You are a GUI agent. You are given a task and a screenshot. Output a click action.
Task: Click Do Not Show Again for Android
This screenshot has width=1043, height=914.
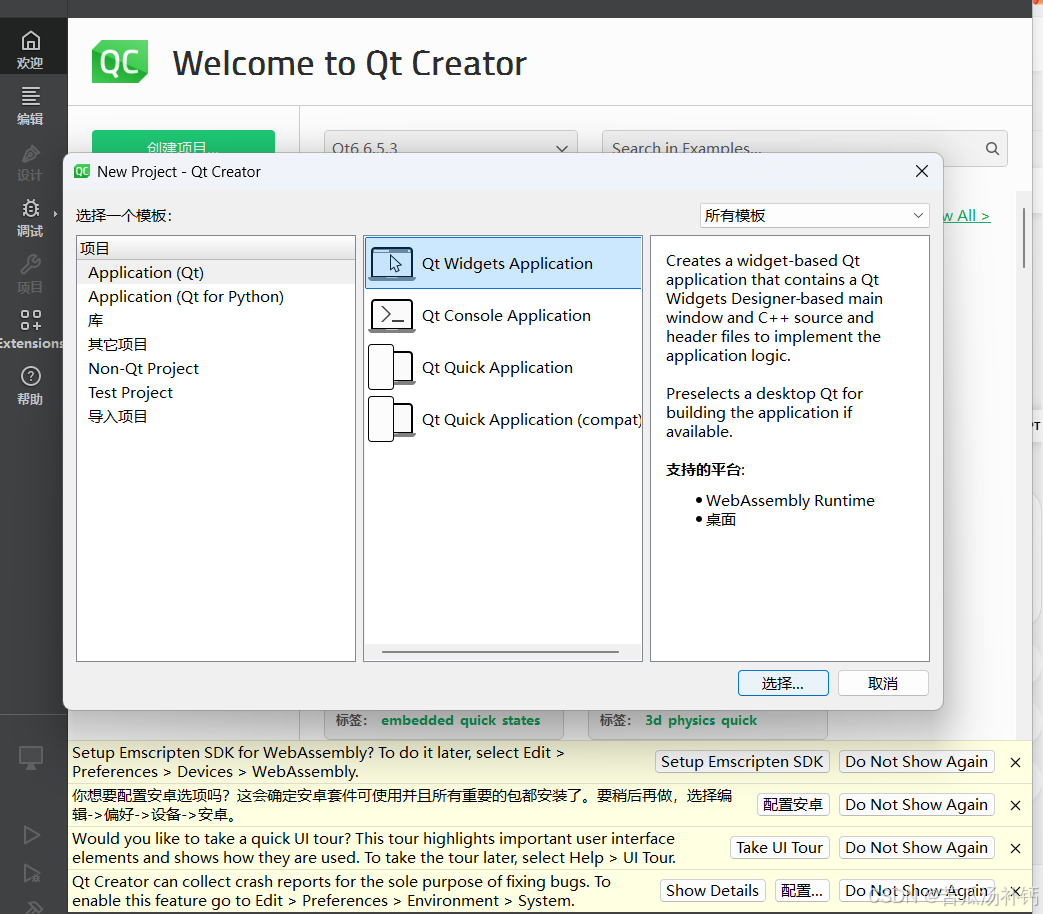(916, 805)
